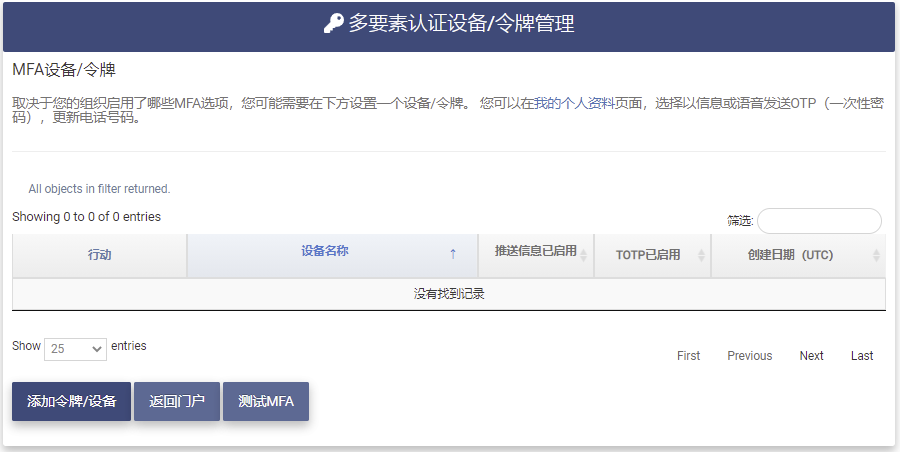Click the 多要素认证设备/令牌管理 page title
The width and height of the screenshot is (900, 452).
click(461, 24)
